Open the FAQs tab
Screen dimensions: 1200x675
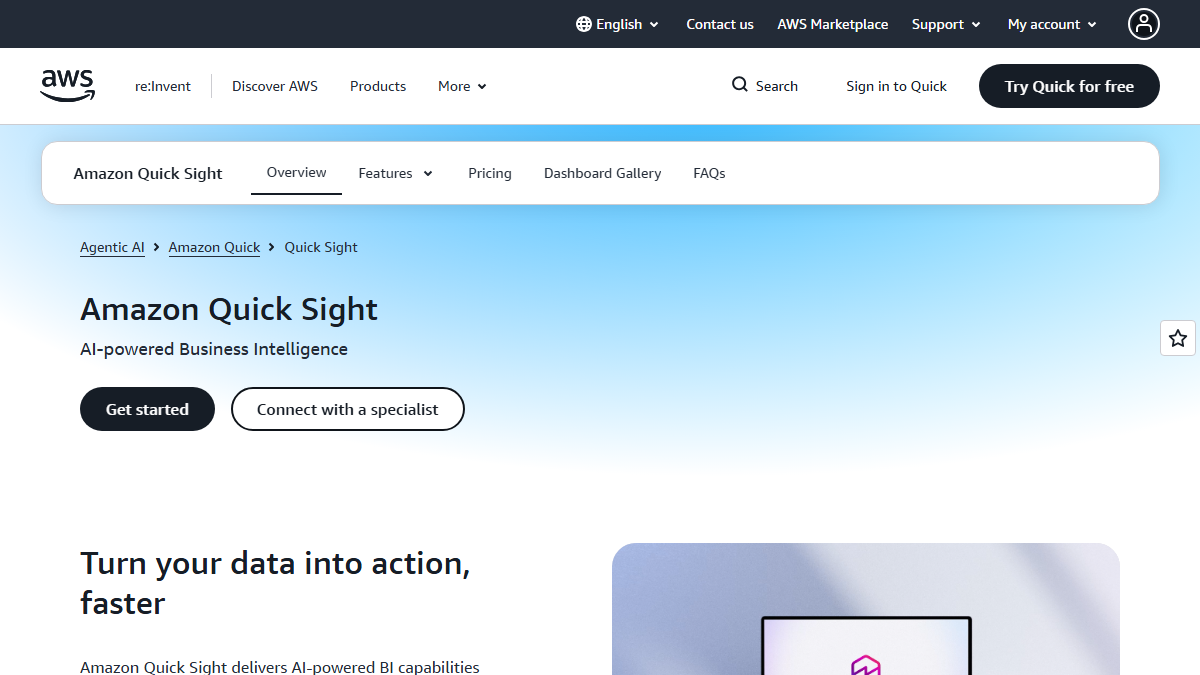point(709,173)
